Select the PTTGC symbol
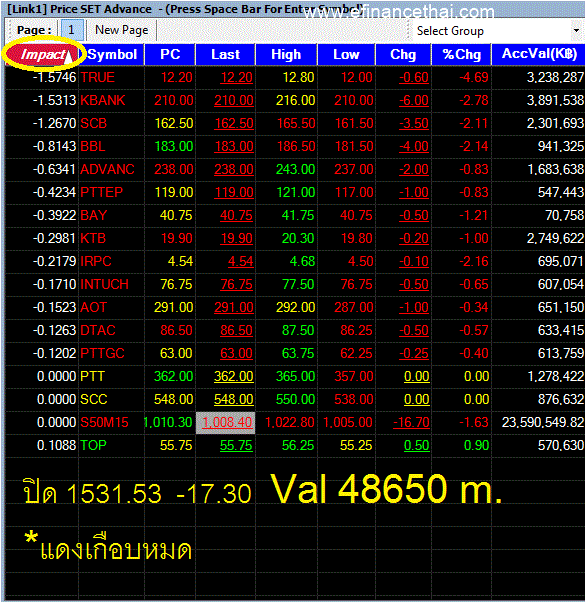The height and width of the screenshot is (602, 585). click(102, 354)
